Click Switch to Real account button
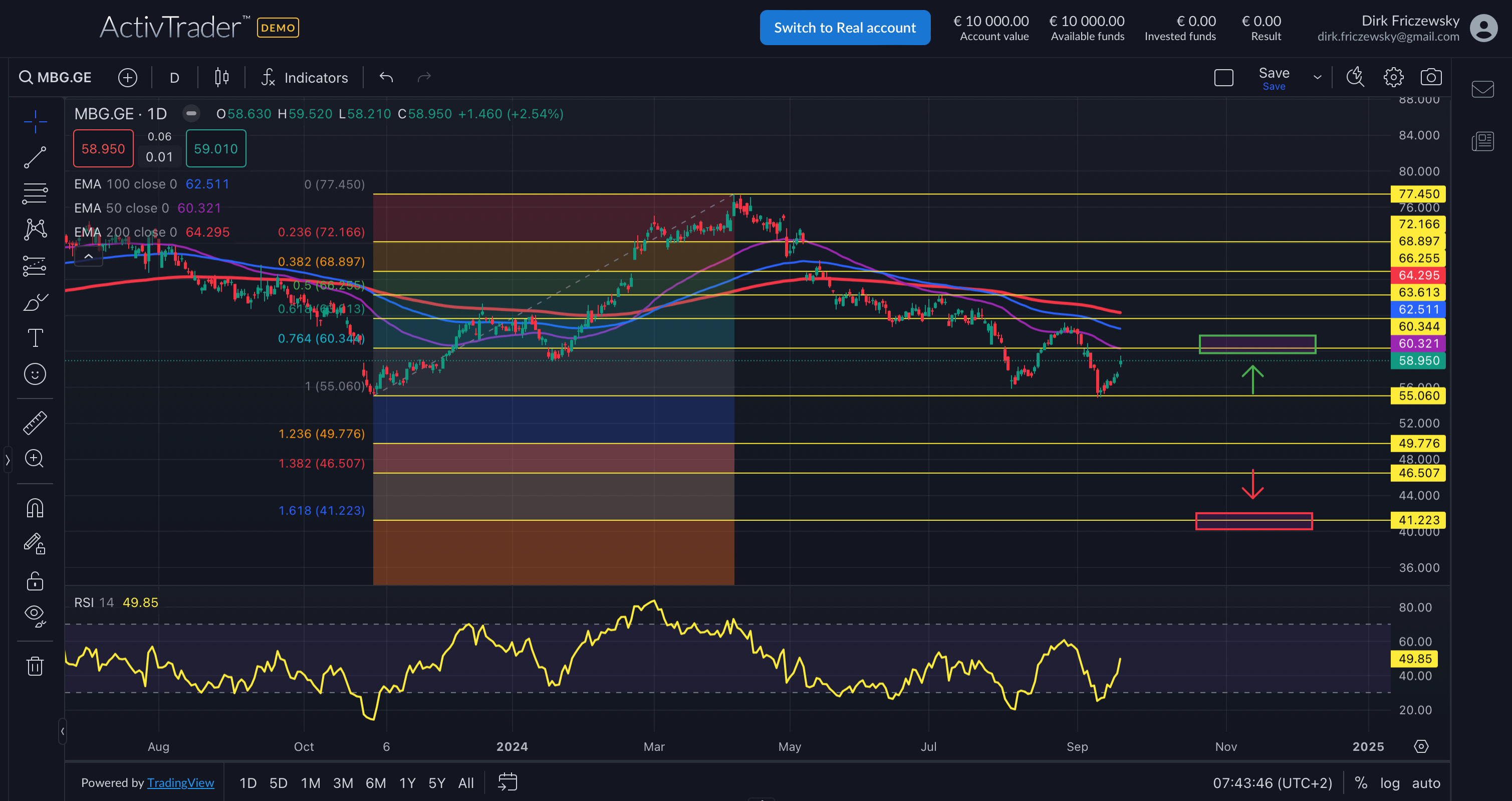This screenshot has height=801, width=1512. coord(845,28)
